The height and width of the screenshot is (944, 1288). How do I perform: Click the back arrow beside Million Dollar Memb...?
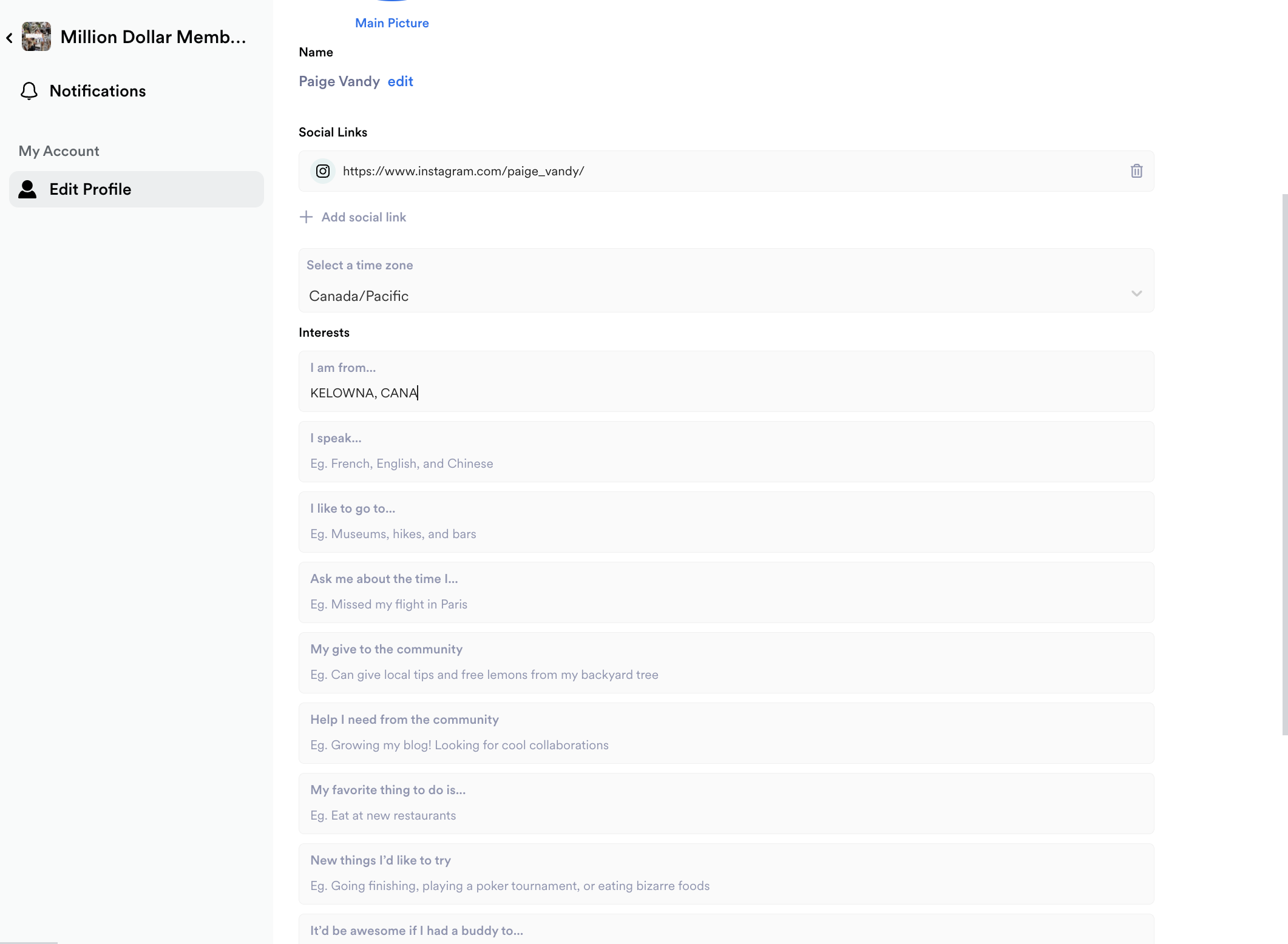(x=10, y=38)
